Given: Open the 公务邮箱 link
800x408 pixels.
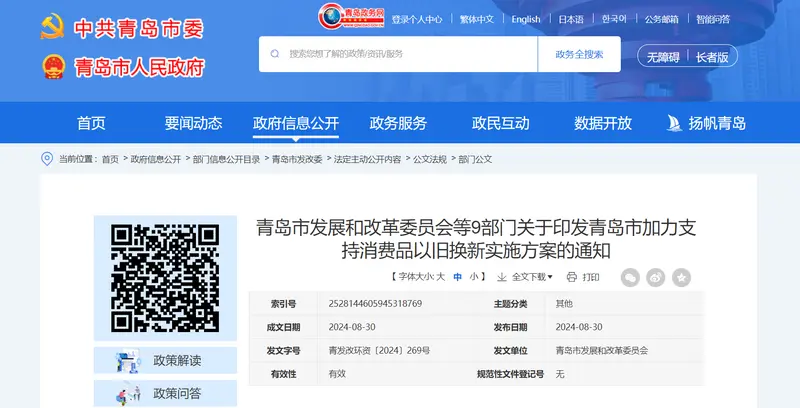Looking at the screenshot, I should (x=661, y=19).
